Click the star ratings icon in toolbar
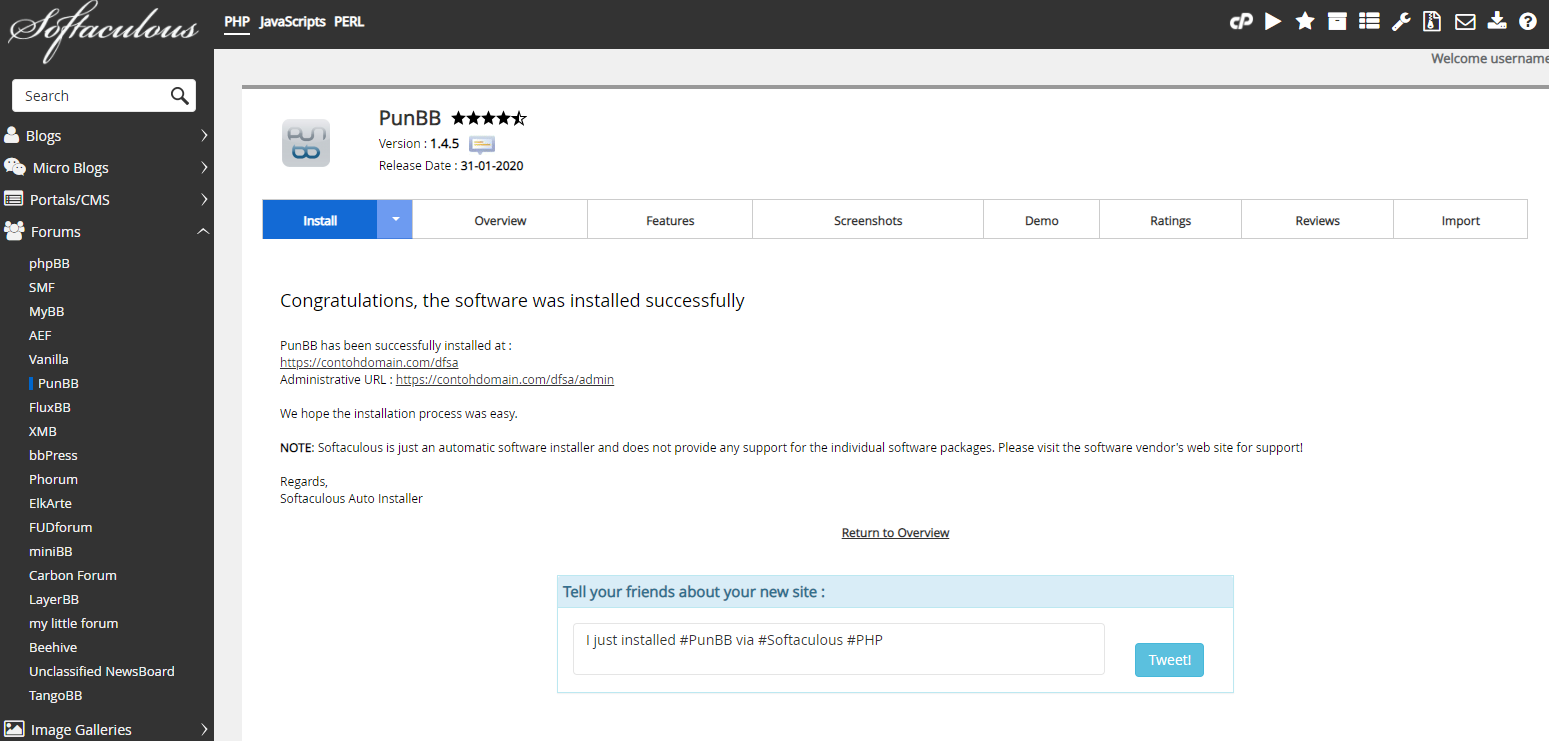This screenshot has width=1549, height=741. pyautogui.click(x=1305, y=21)
